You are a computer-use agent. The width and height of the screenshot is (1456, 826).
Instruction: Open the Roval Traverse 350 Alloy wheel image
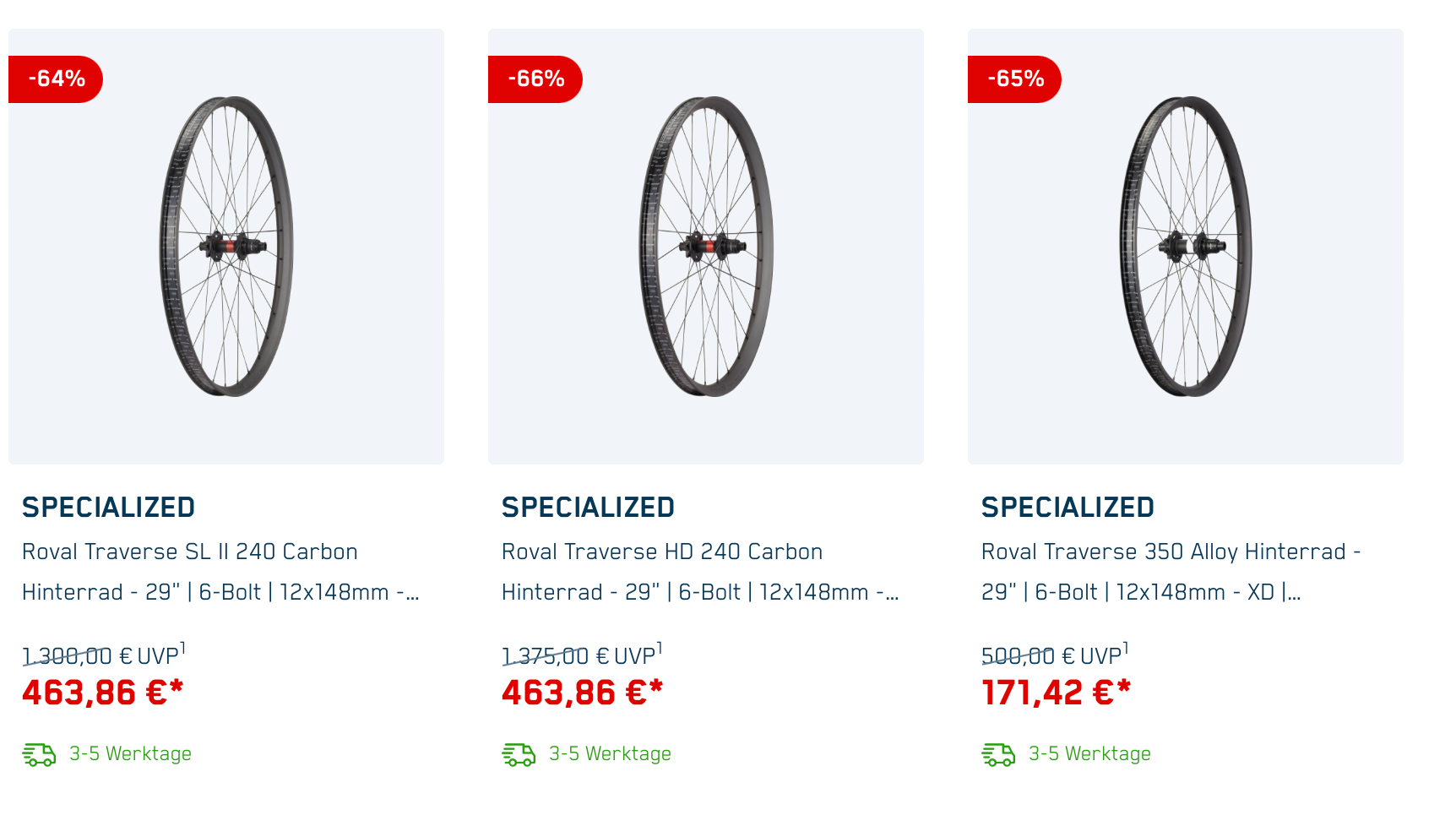[1186, 247]
